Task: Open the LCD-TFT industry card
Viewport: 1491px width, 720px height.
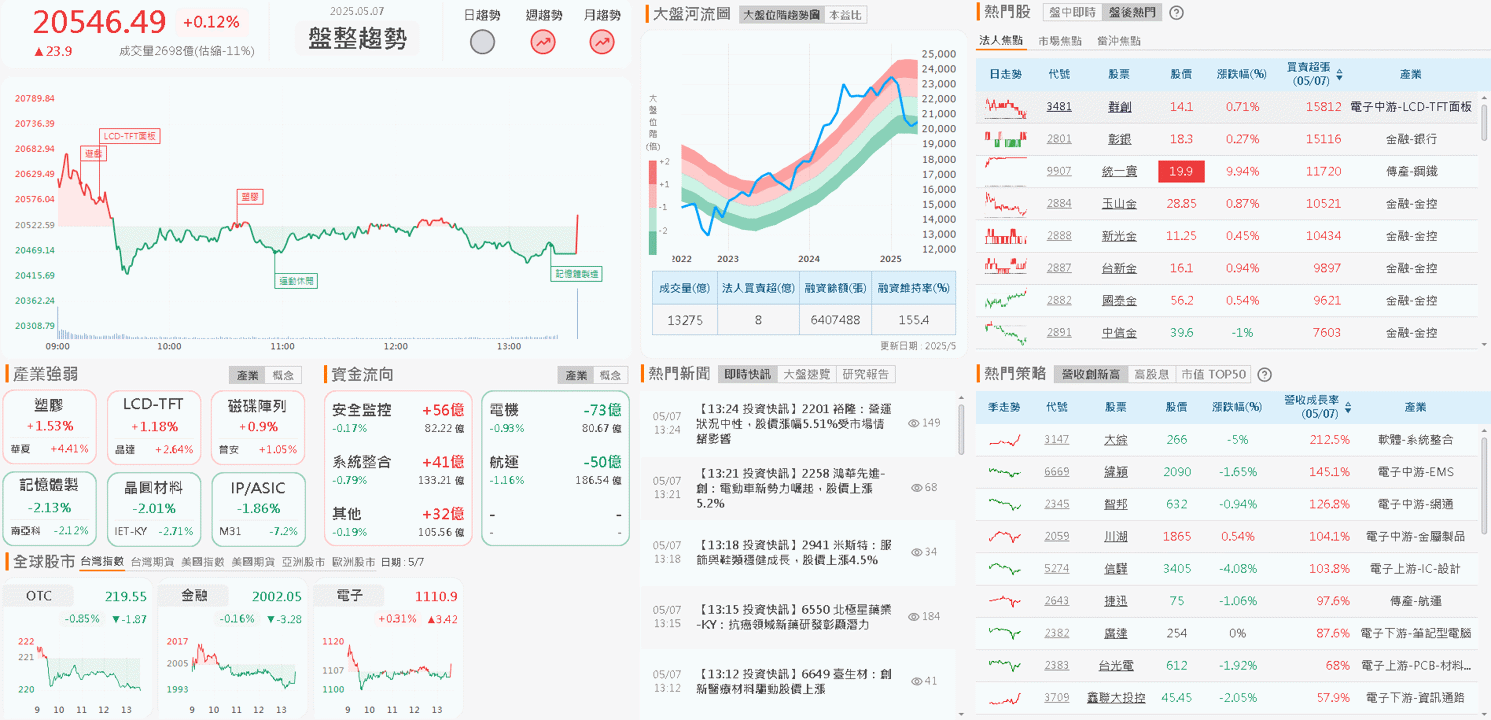Action: tap(152, 427)
